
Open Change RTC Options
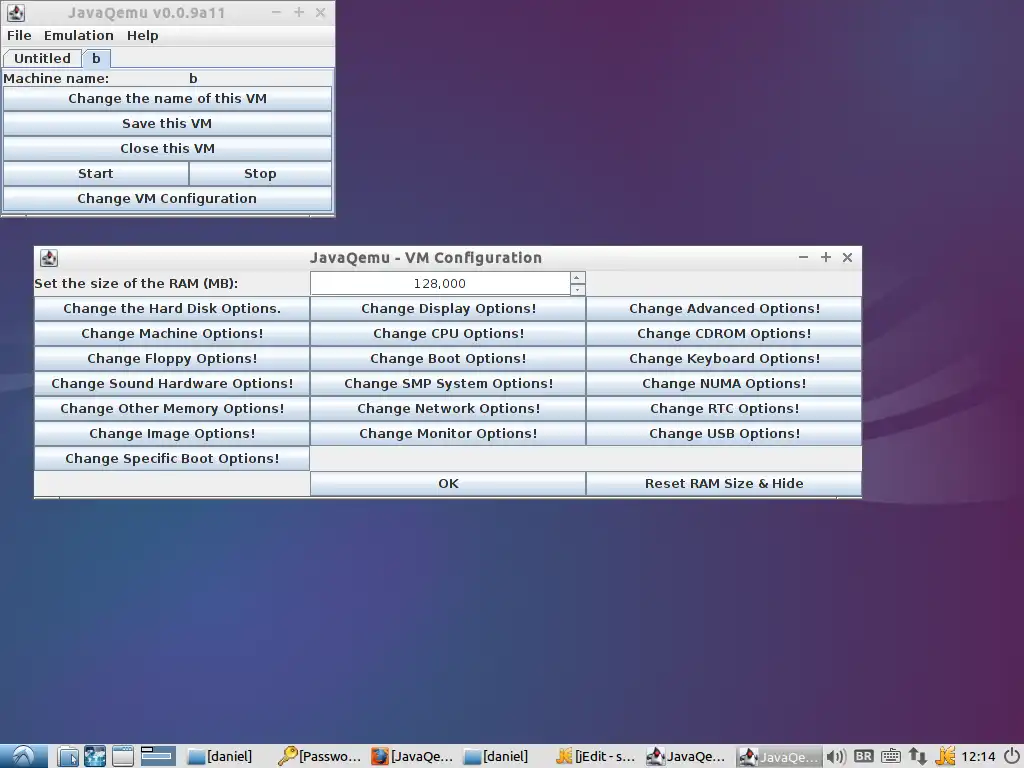(724, 408)
